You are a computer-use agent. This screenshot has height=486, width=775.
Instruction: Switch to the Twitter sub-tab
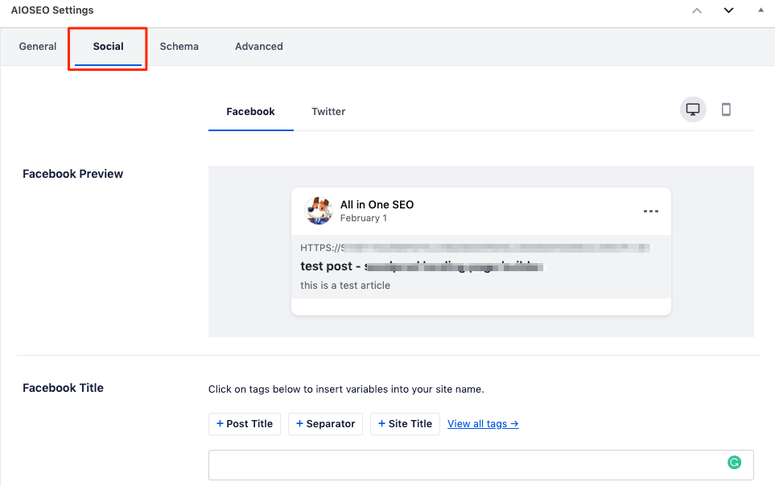click(328, 112)
